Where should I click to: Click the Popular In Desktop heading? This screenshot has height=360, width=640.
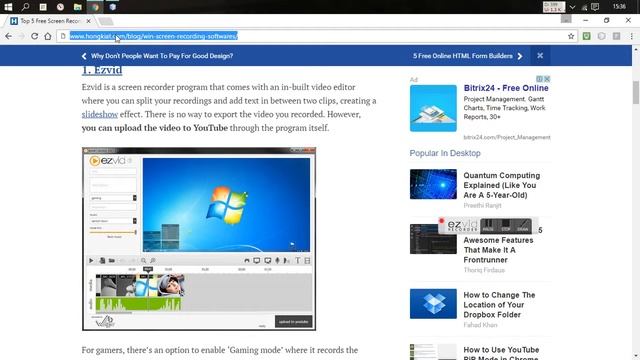[x=445, y=153]
